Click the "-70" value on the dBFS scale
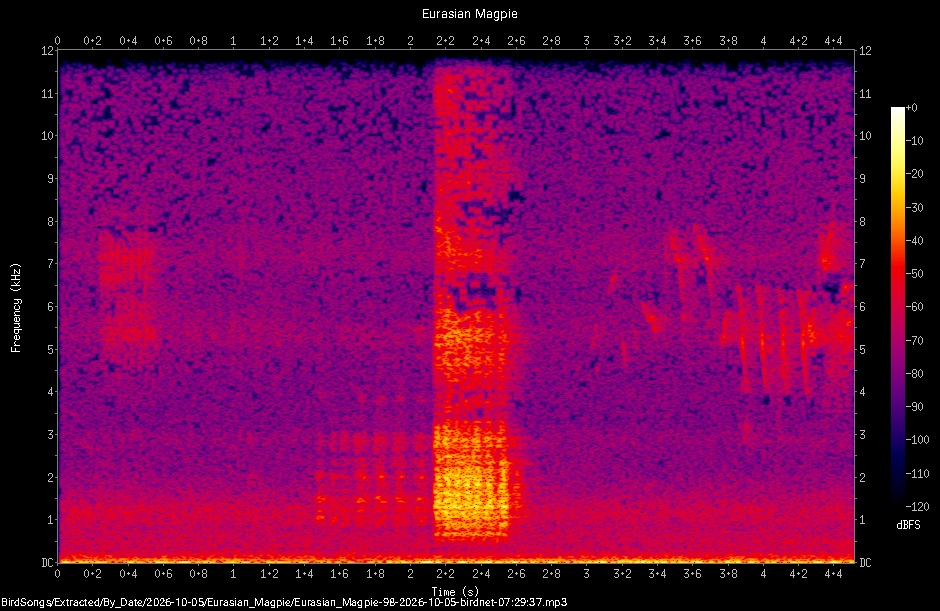 click(914, 341)
